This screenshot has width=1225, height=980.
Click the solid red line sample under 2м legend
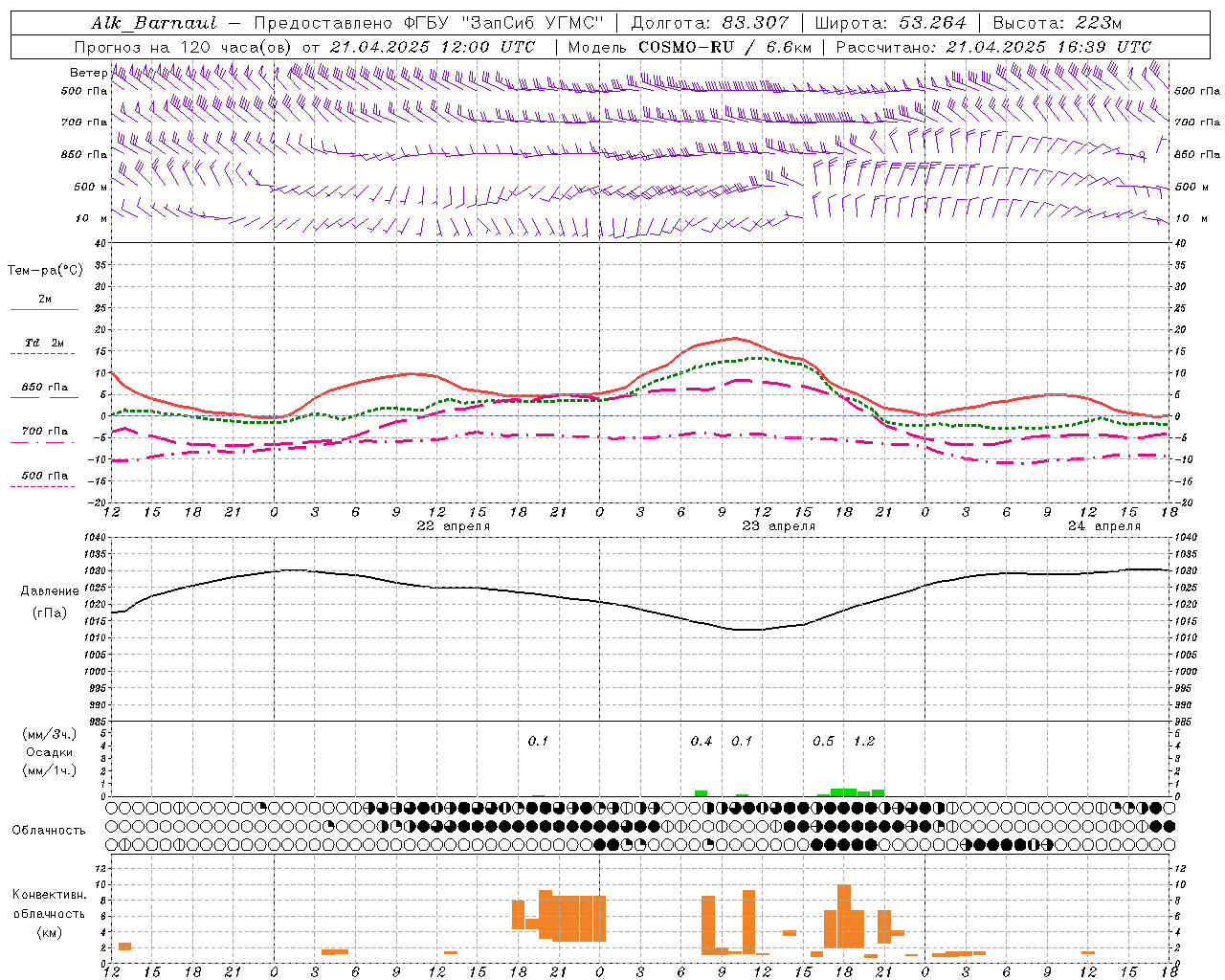[44, 309]
